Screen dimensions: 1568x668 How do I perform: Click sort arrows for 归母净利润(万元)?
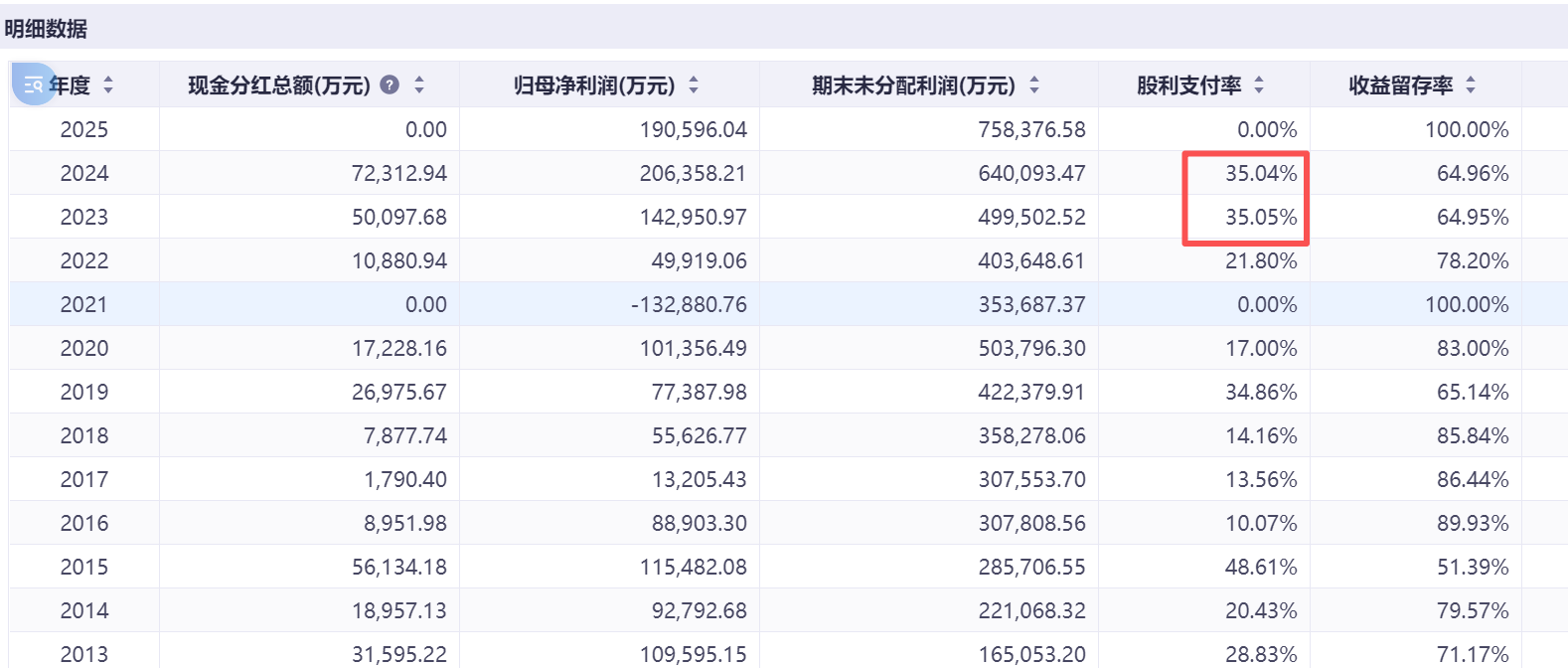tap(694, 85)
